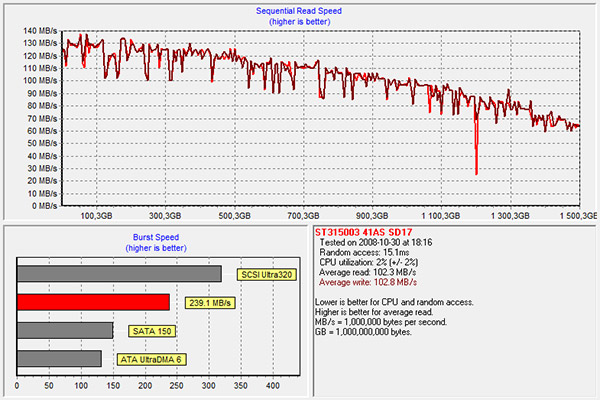Click the 'Tested on 2008-10-30' line
The width and height of the screenshot is (600, 400).
click(376, 242)
